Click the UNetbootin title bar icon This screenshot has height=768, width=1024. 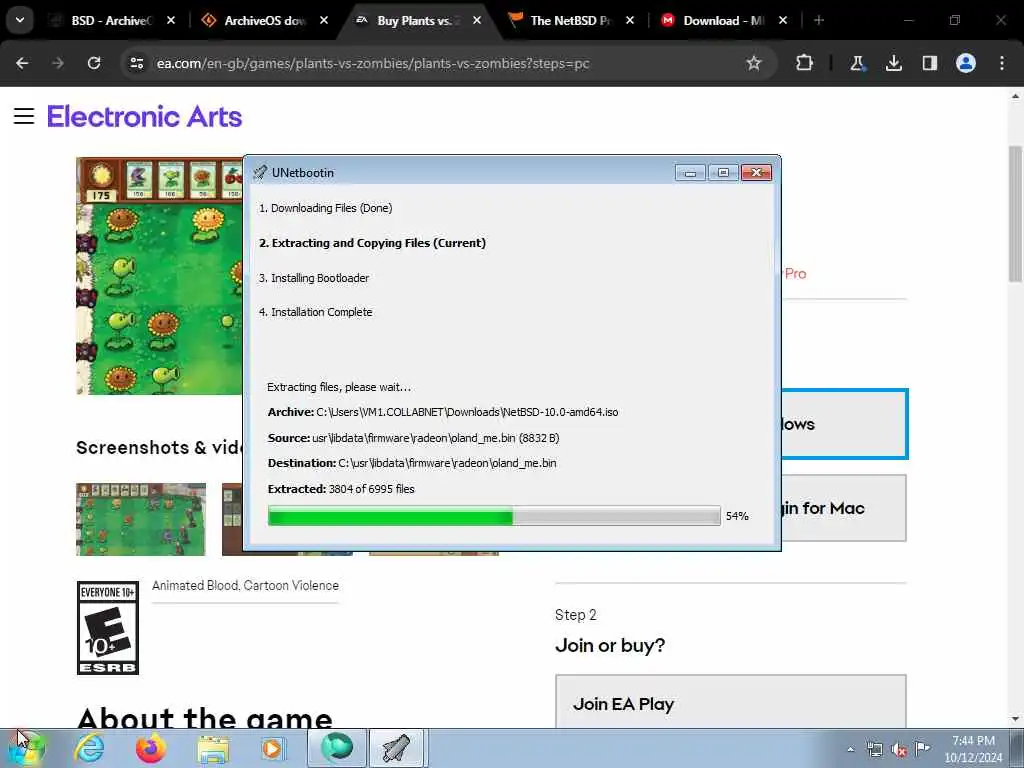point(260,172)
